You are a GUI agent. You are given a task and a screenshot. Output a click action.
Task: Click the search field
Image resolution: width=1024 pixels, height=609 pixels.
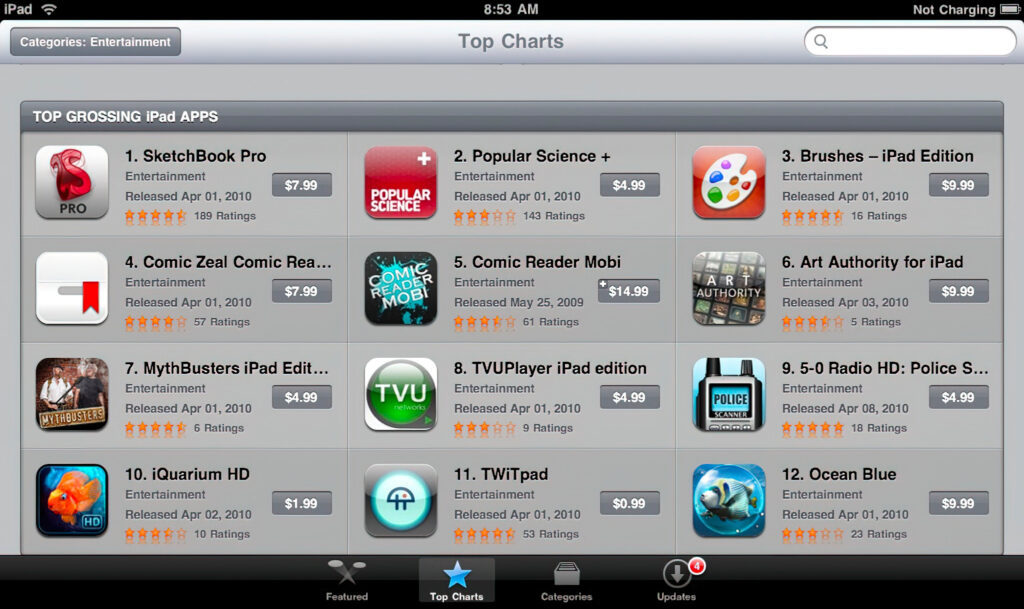pos(910,42)
